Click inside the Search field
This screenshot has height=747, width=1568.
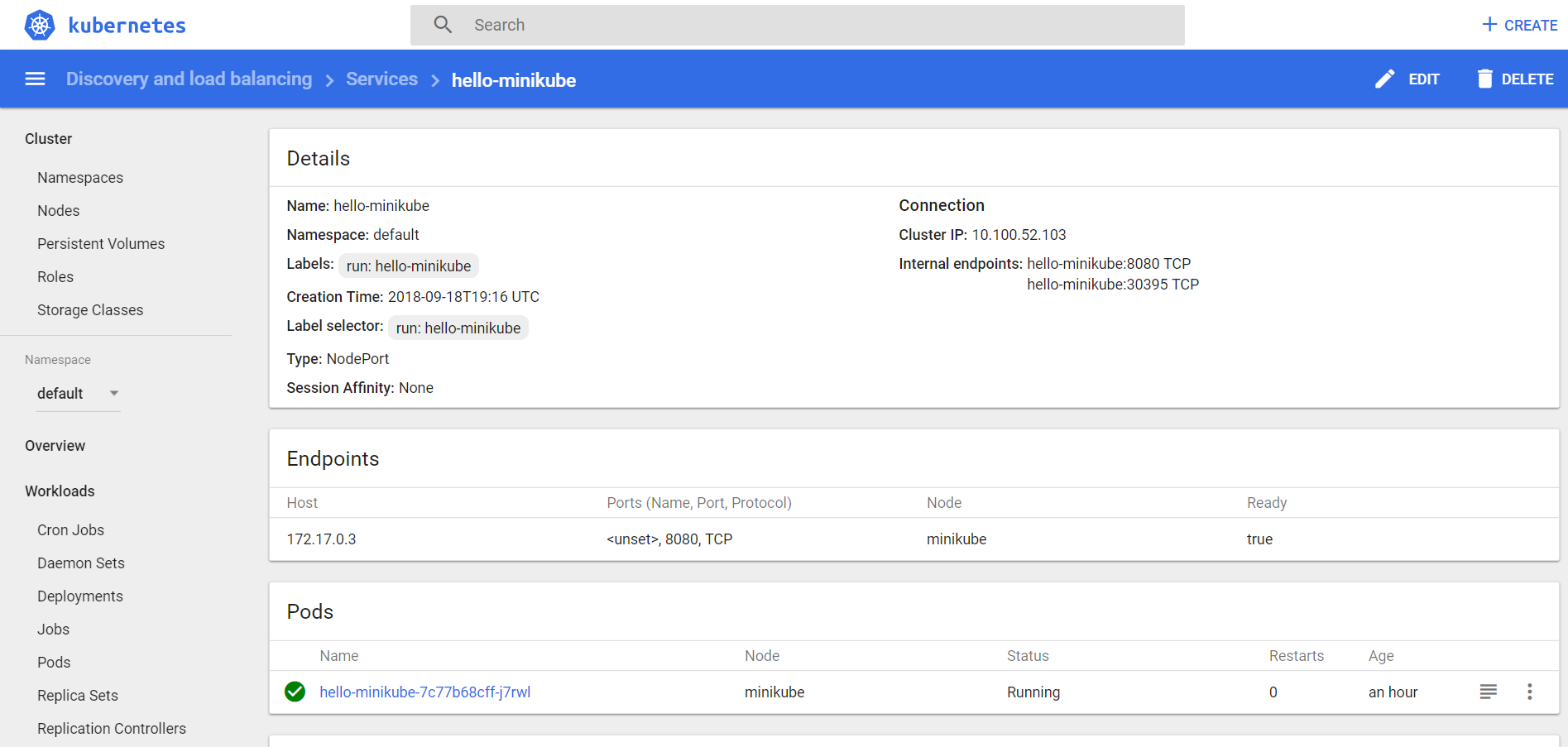pyautogui.click(x=798, y=25)
